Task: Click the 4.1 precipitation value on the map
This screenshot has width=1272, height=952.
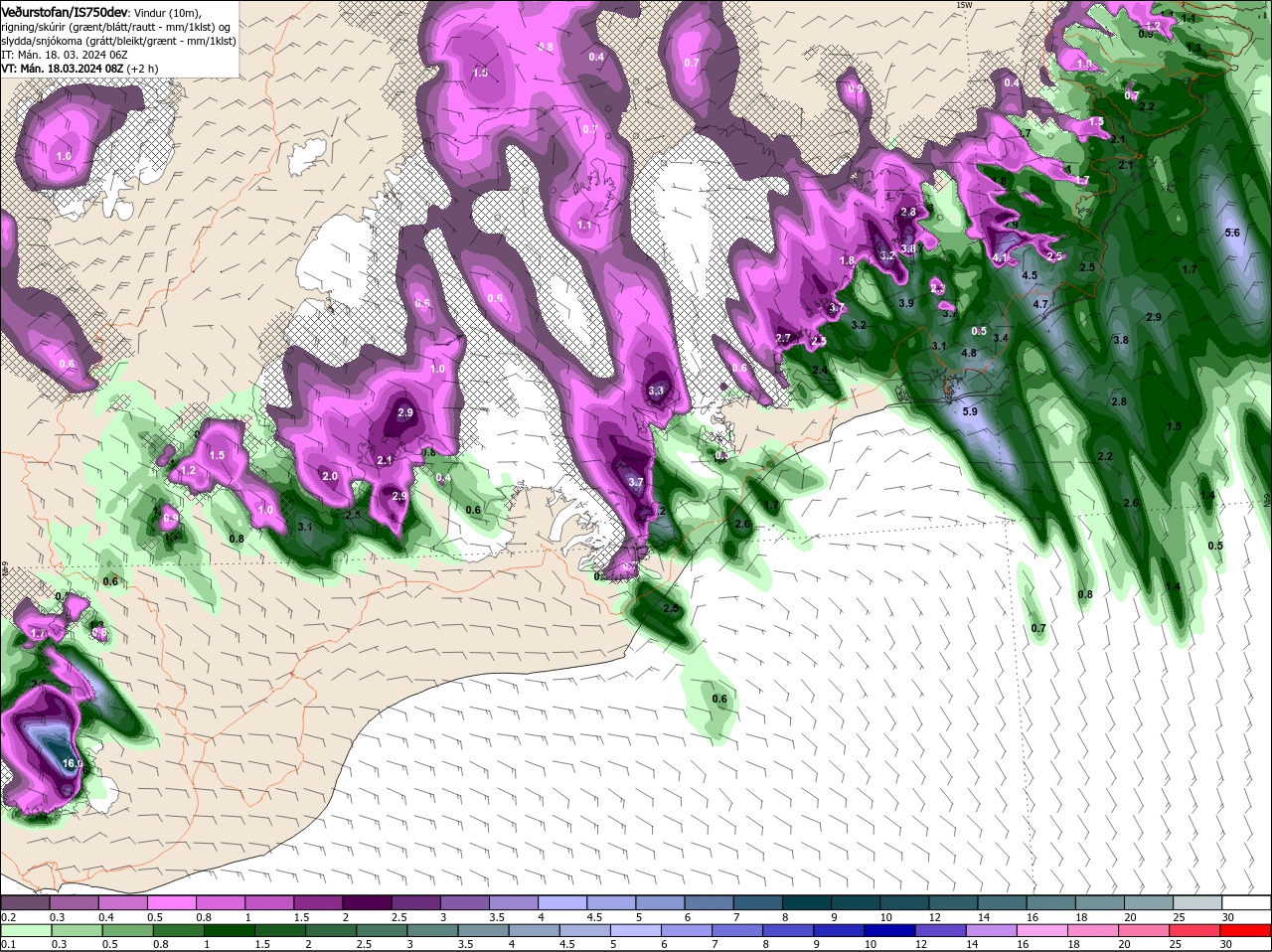Action: click(1000, 257)
